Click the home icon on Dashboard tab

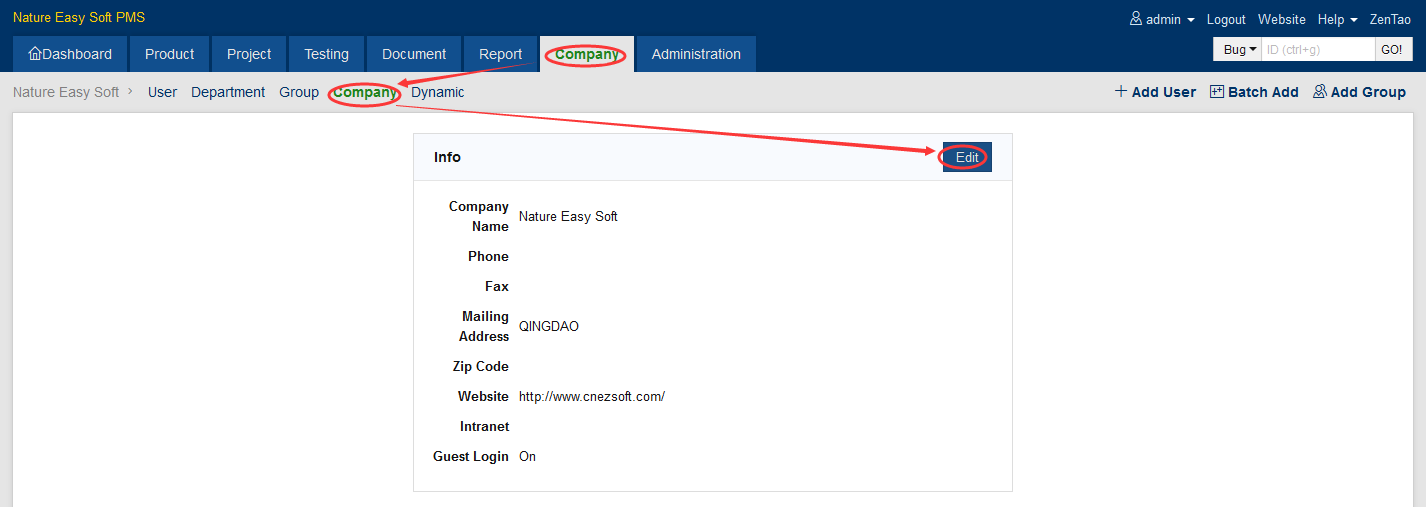coord(35,54)
